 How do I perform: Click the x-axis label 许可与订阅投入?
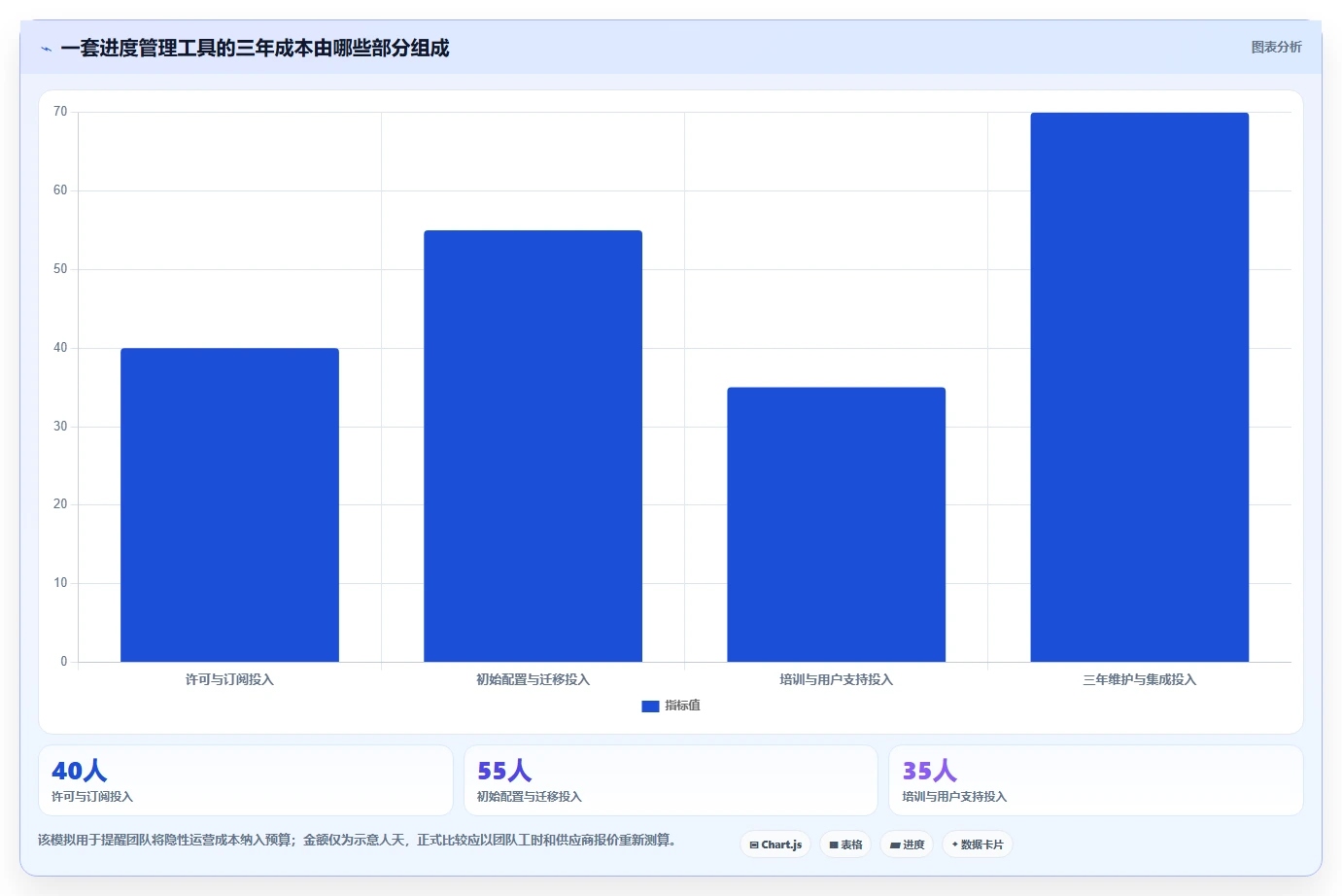pos(229,679)
